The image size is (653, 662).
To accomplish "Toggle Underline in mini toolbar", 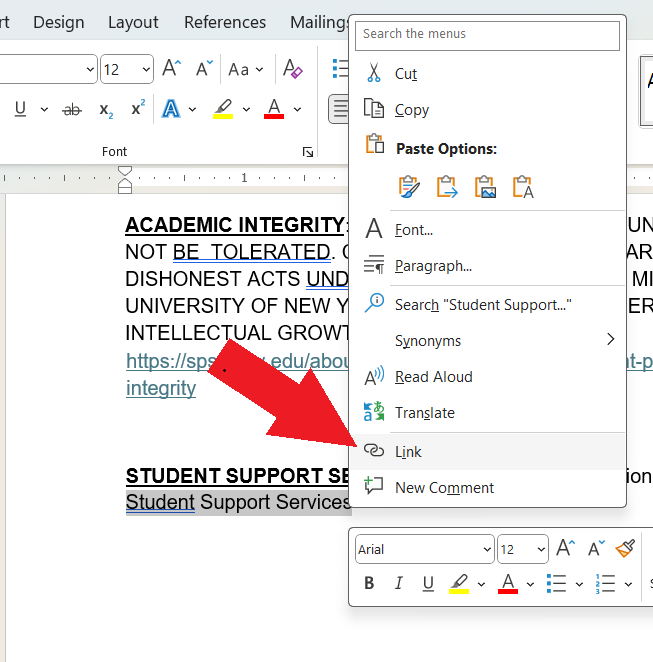I will pyautogui.click(x=428, y=583).
